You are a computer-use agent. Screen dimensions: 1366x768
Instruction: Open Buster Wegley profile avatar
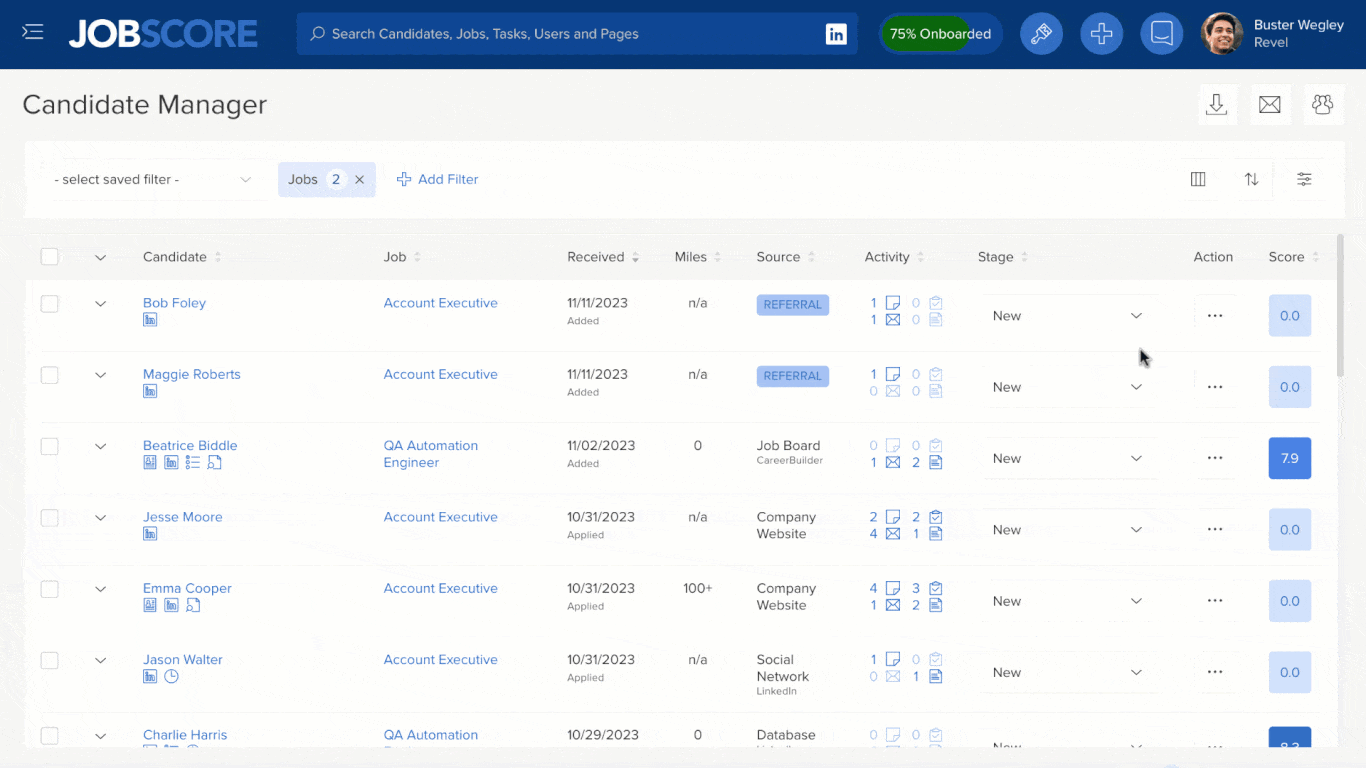[1221, 34]
